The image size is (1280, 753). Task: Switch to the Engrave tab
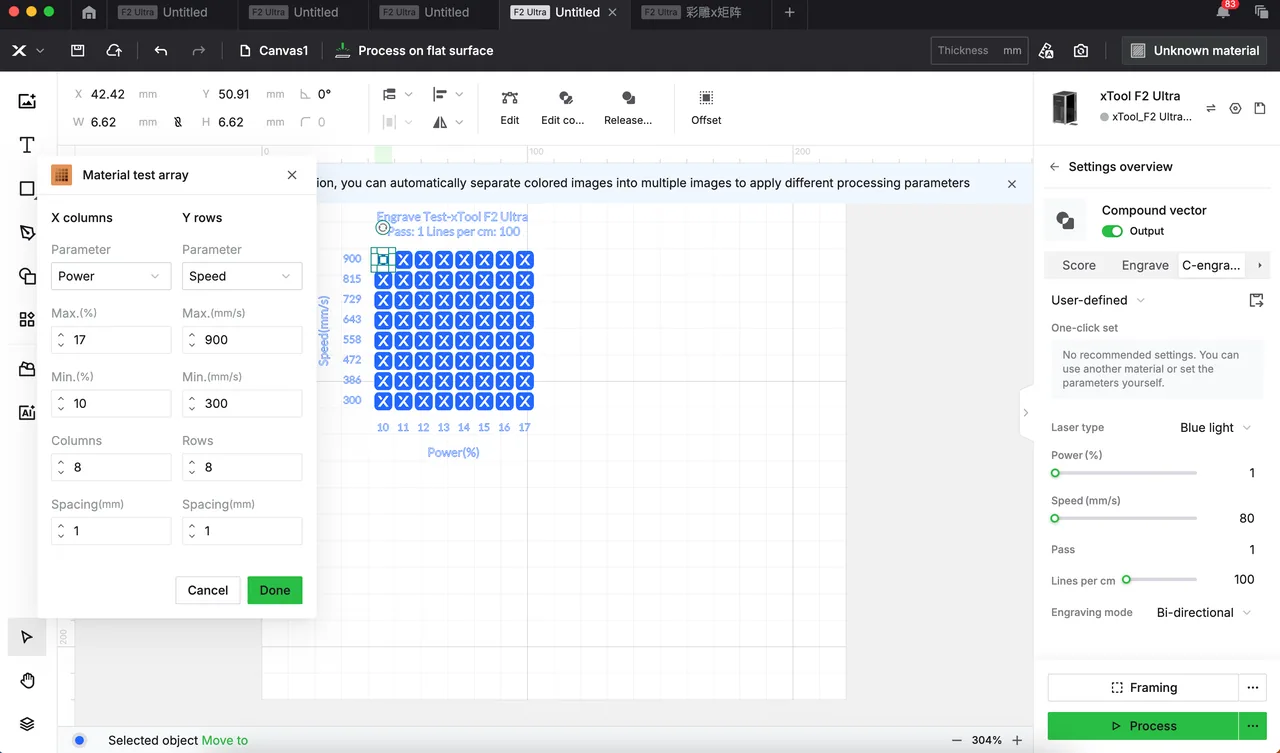pyautogui.click(x=1145, y=265)
